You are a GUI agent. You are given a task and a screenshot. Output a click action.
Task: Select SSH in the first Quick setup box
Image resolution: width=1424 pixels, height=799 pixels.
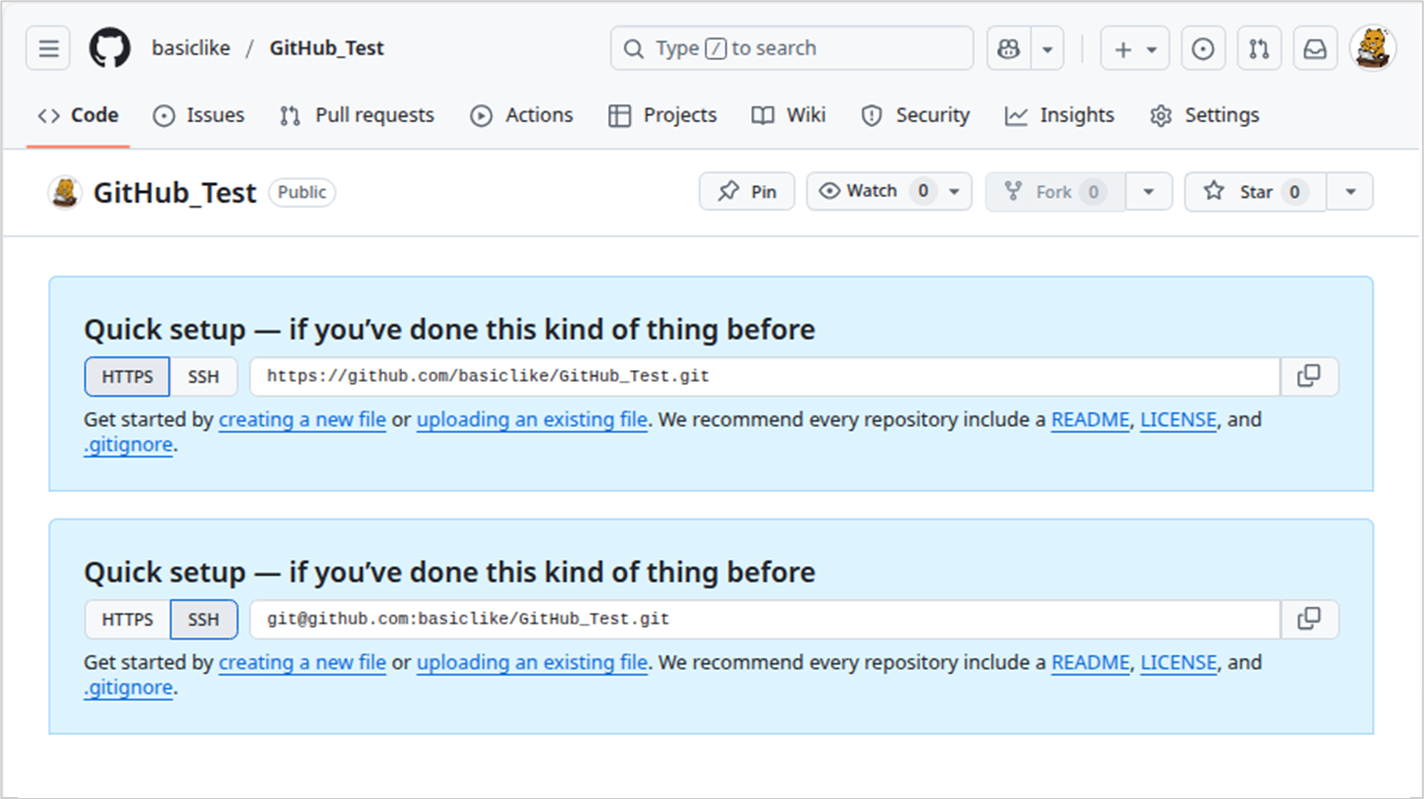[204, 377]
